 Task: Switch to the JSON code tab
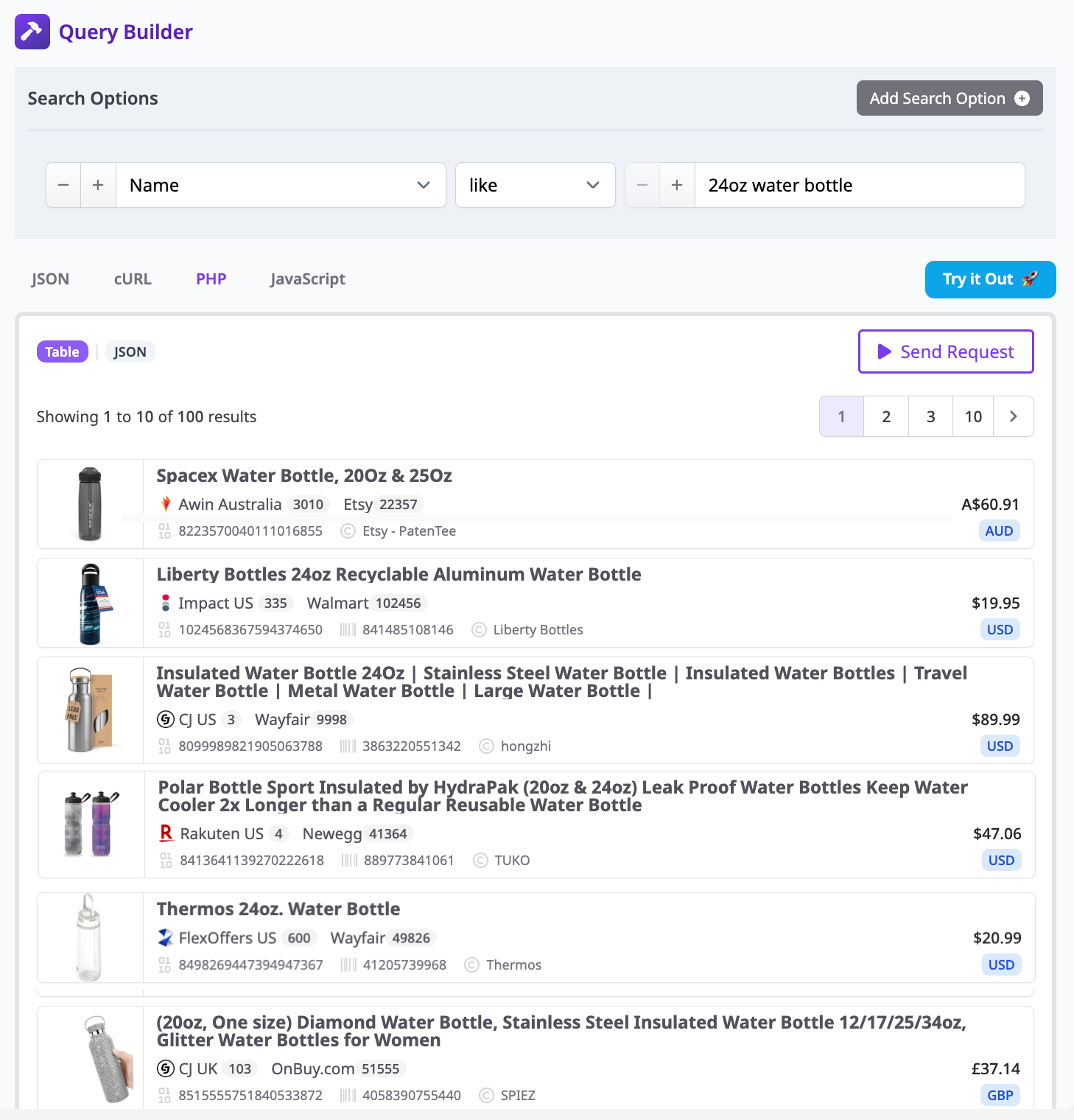50,279
